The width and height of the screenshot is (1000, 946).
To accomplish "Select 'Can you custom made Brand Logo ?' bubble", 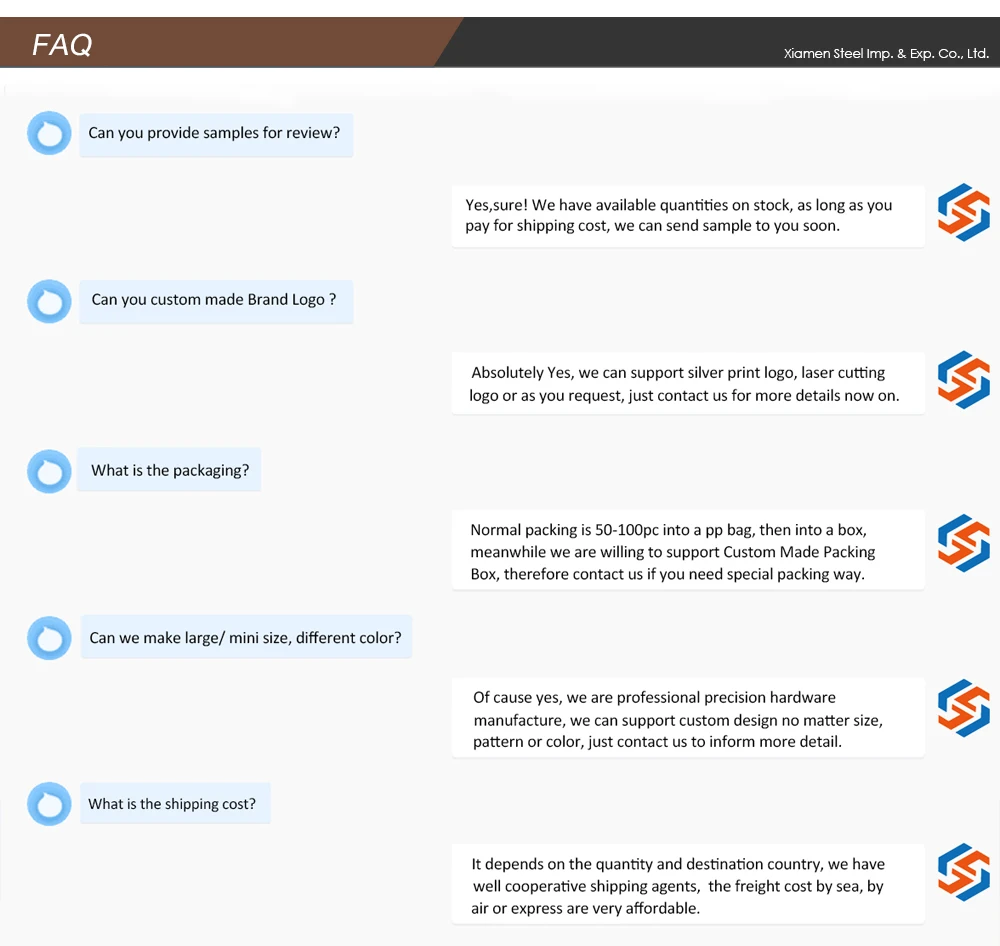I will pyautogui.click(x=215, y=300).
